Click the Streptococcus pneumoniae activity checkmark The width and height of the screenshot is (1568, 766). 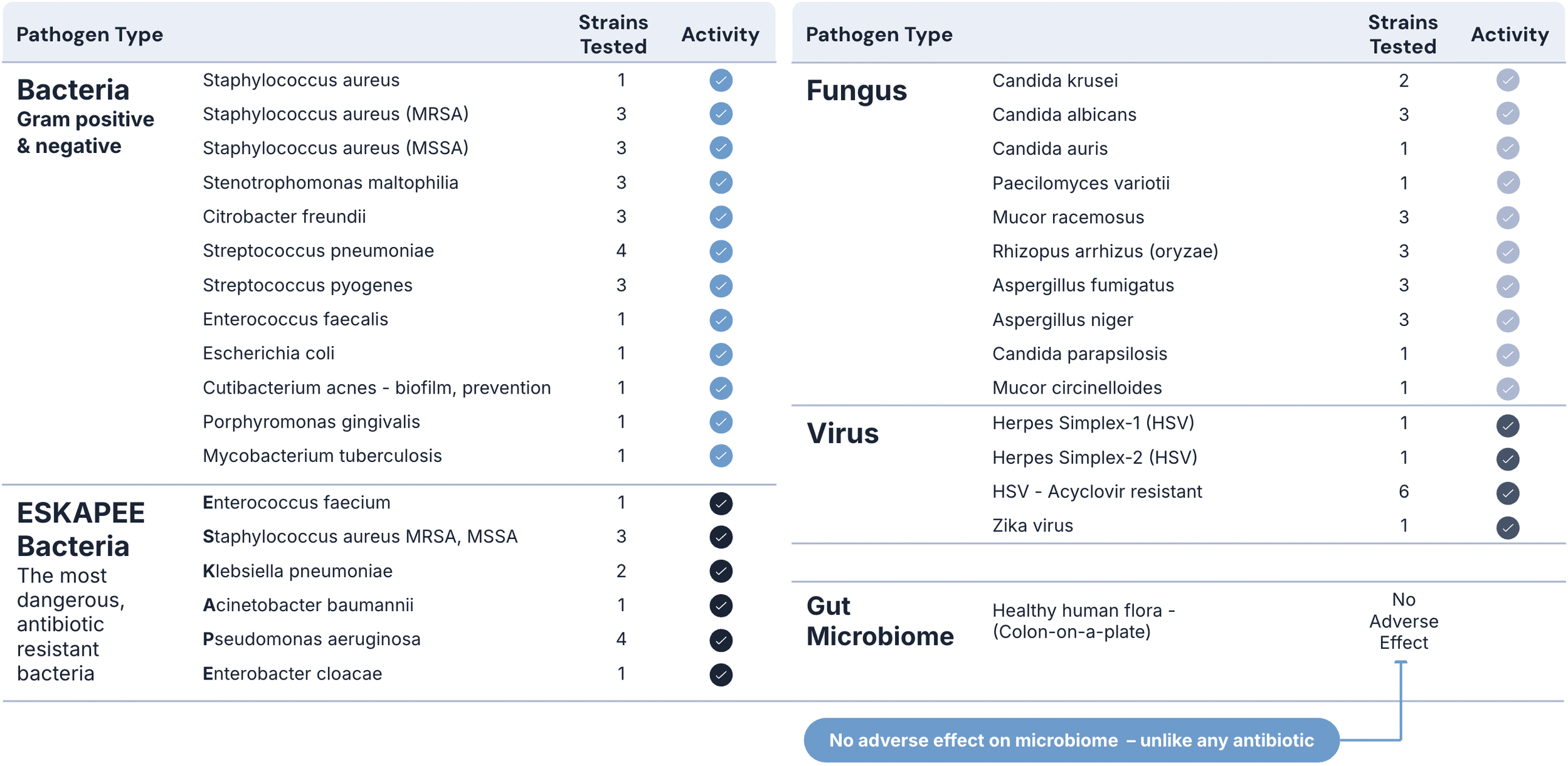(x=721, y=251)
